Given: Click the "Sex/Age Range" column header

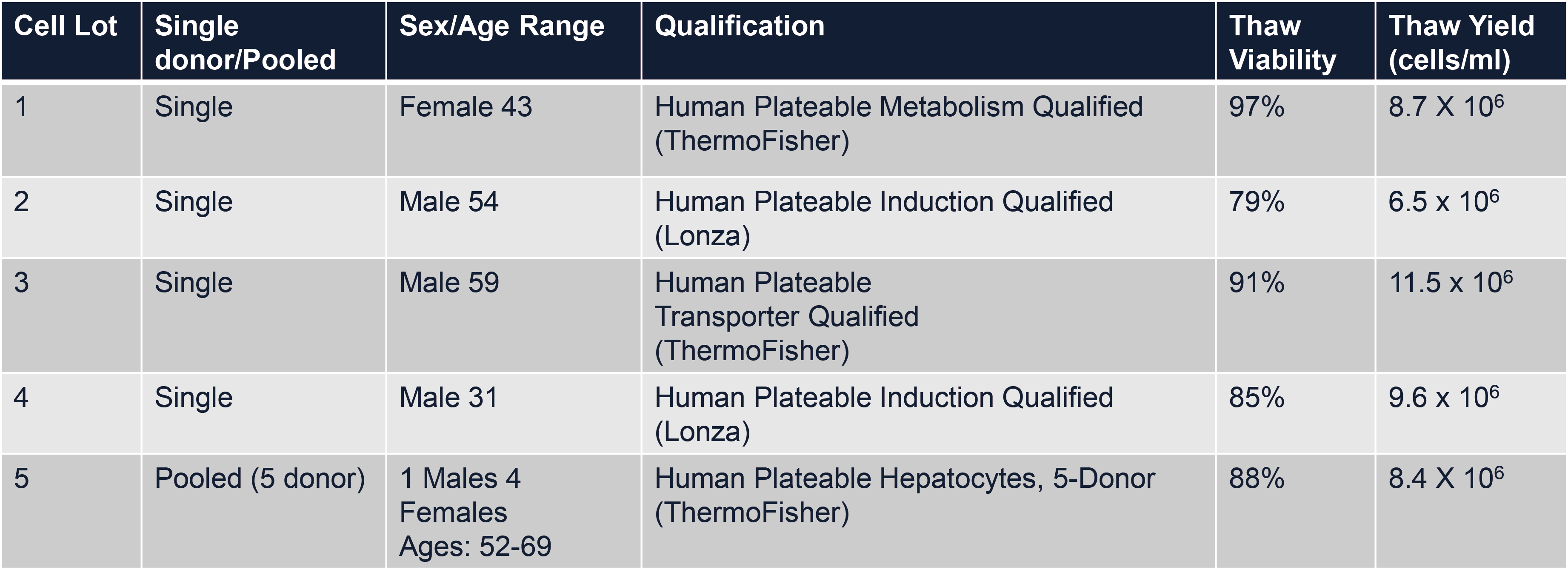Looking at the screenshot, I should 502,27.
